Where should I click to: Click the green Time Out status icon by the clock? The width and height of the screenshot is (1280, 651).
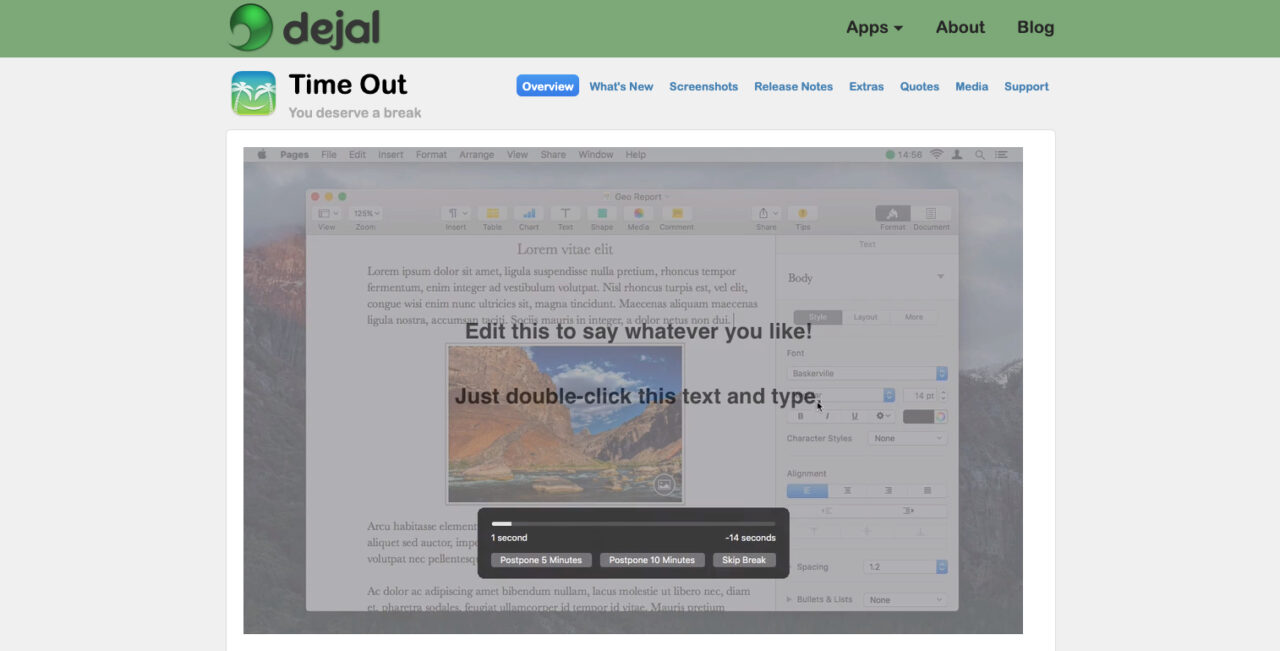click(890, 155)
